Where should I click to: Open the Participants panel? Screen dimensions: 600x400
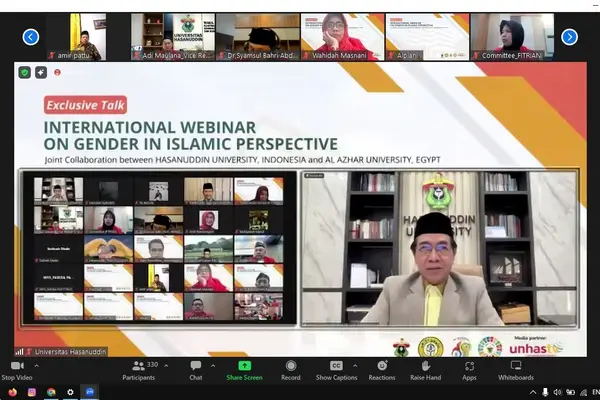(139, 371)
